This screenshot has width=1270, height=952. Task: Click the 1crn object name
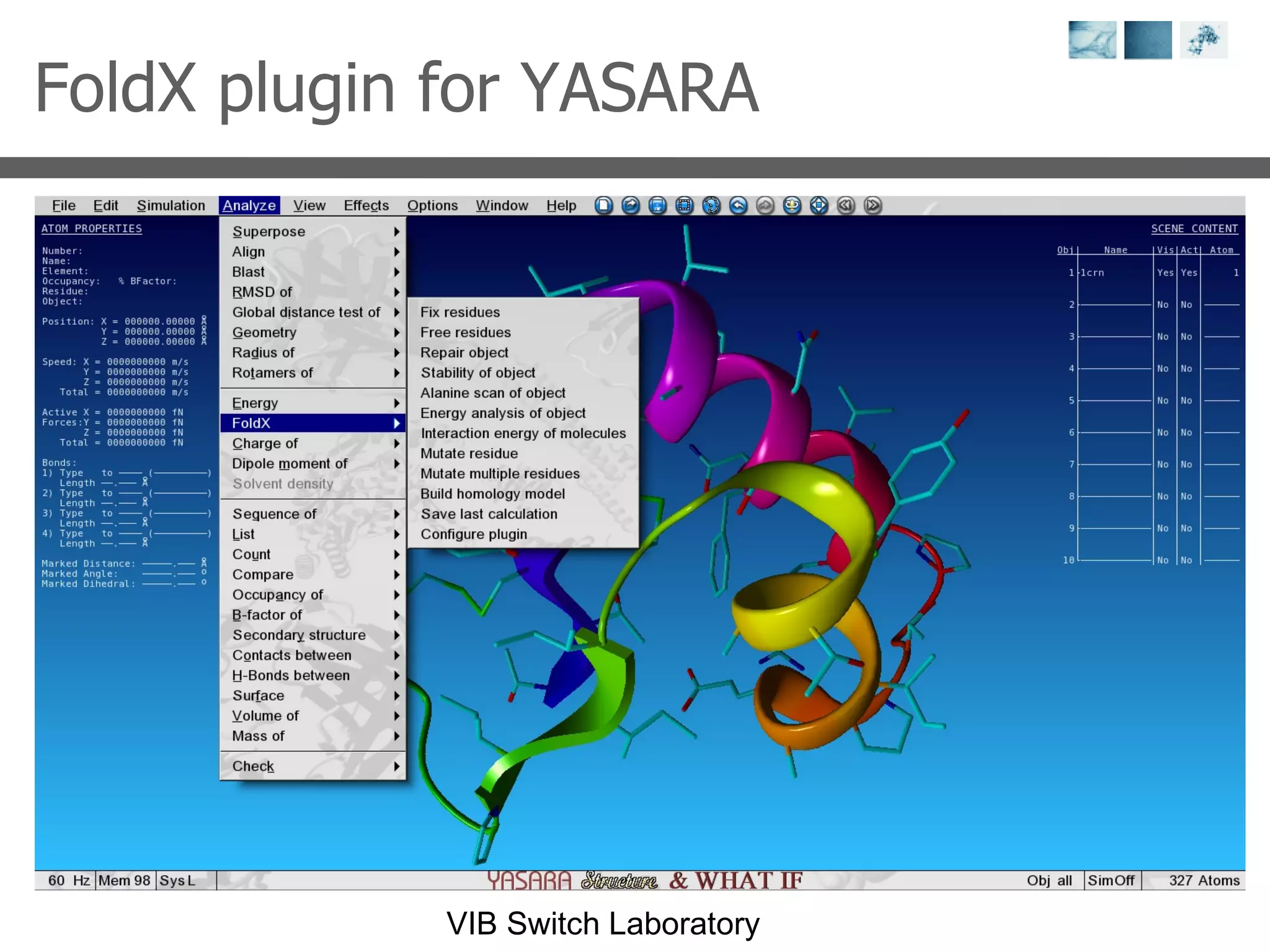click(1093, 273)
